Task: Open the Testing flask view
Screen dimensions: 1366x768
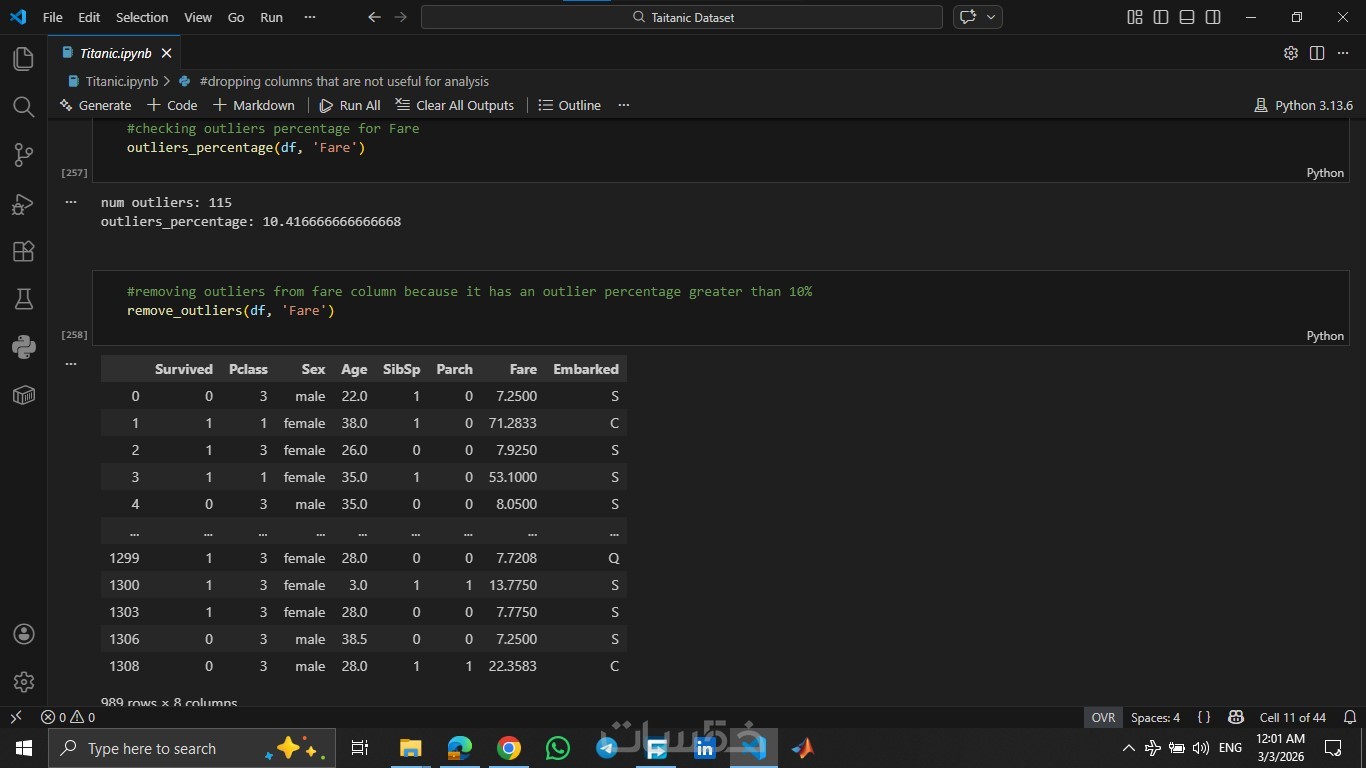Action: coord(24,299)
